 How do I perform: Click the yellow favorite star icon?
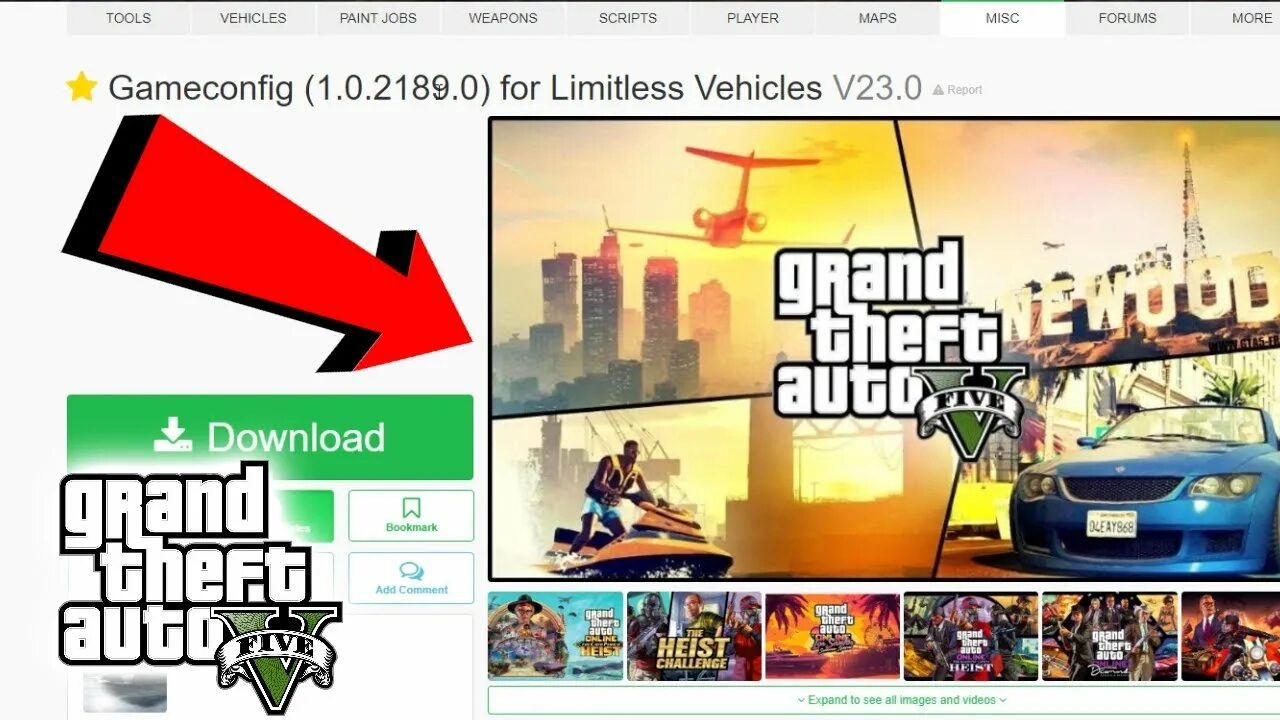pyautogui.click(x=81, y=87)
